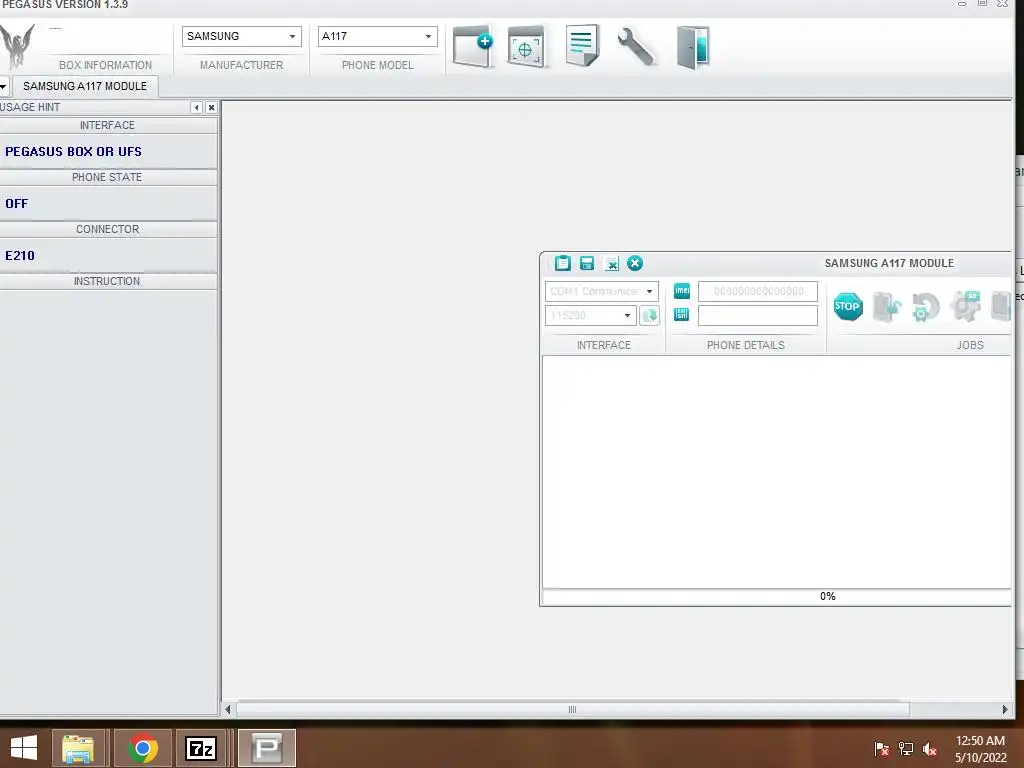This screenshot has height=768, width=1024.
Task: Copy log using the clipboard icon
Action: coord(562,263)
